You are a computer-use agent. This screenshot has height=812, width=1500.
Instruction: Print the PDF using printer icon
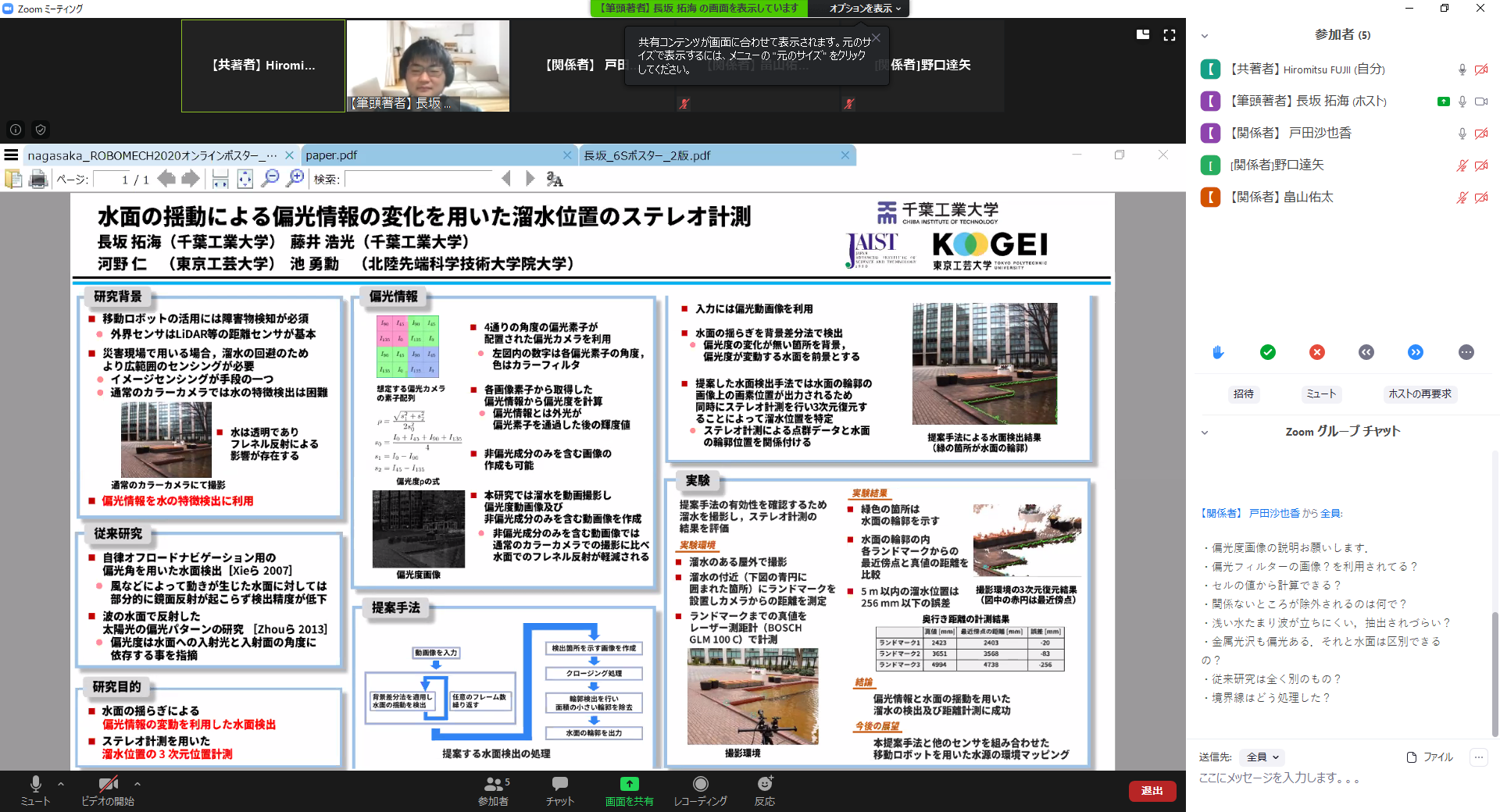37,180
